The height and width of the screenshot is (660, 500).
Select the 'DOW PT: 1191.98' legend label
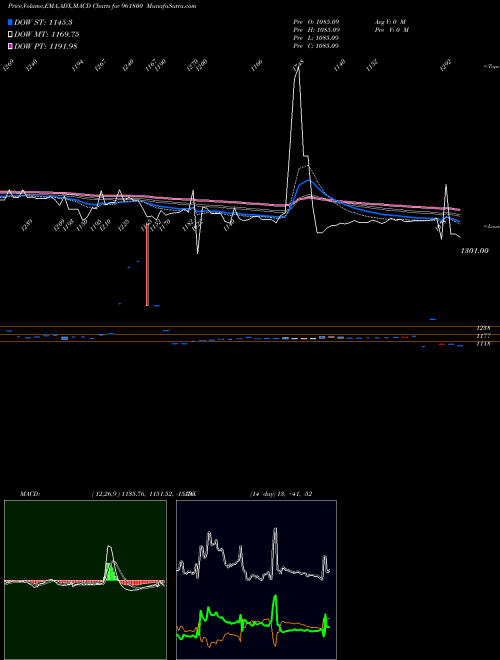click(46, 46)
